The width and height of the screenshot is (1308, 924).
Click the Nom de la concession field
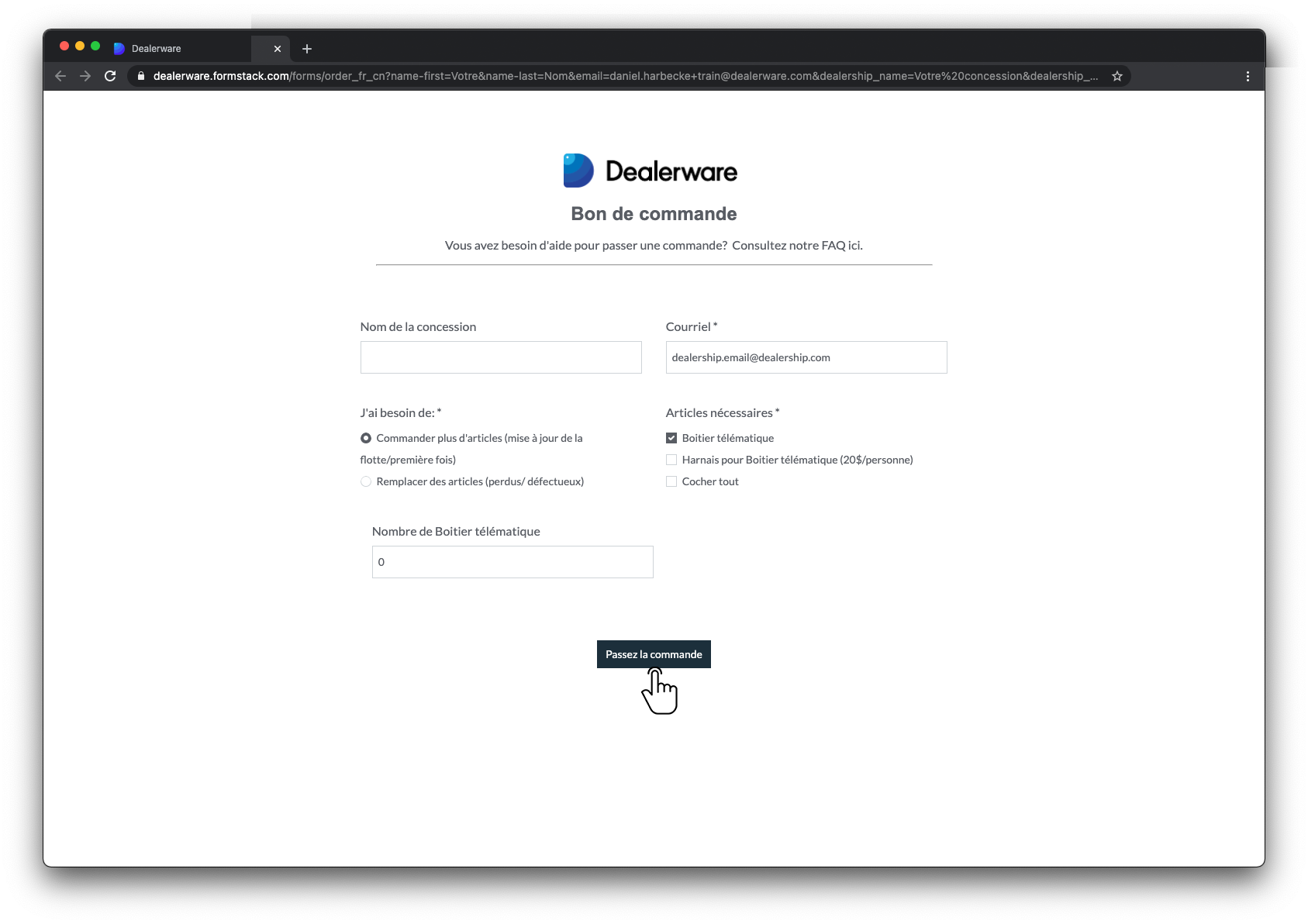pos(501,357)
